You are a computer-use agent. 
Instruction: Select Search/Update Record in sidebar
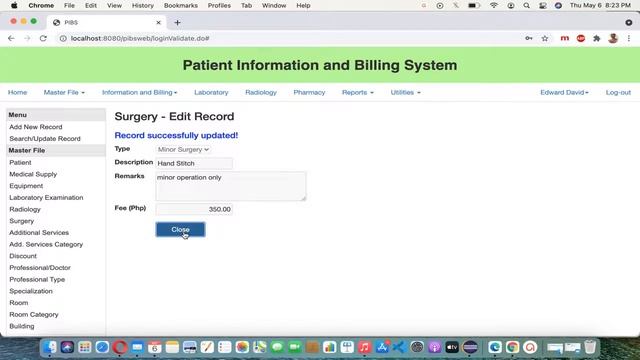tap(45, 139)
